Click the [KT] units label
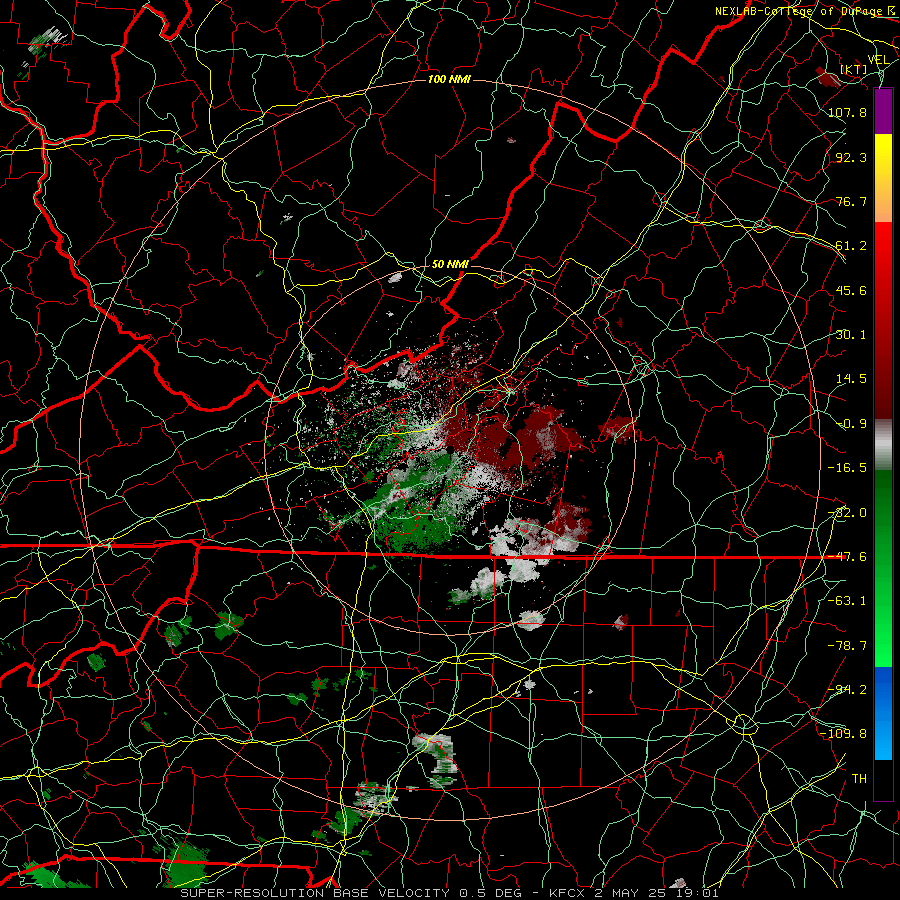This screenshot has height=900, width=900. [854, 69]
